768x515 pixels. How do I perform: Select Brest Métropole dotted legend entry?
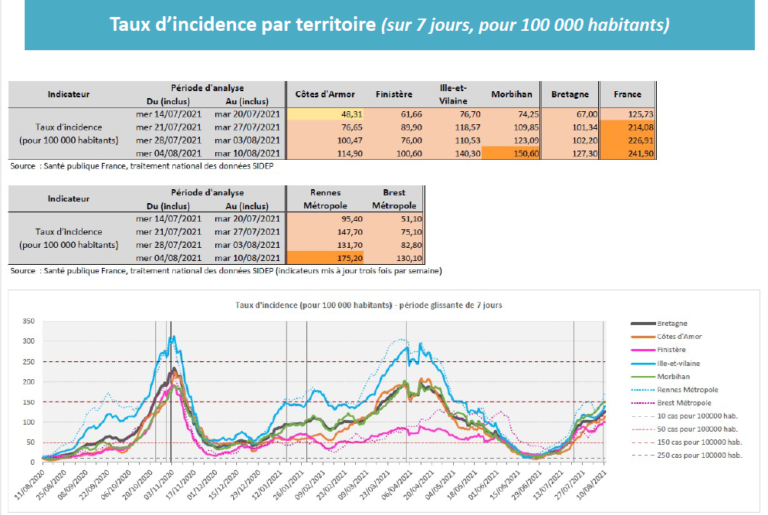[x=671, y=403]
